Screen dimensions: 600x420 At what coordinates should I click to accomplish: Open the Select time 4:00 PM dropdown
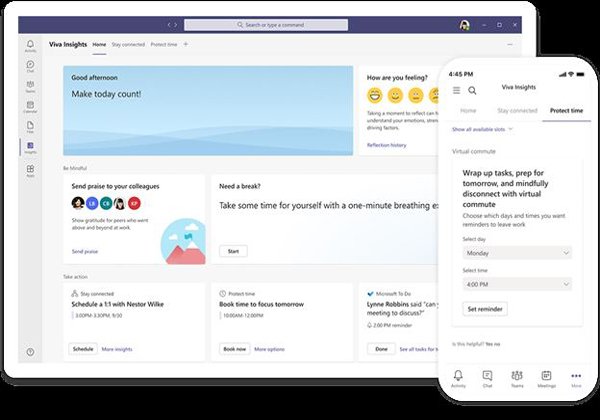pos(518,284)
